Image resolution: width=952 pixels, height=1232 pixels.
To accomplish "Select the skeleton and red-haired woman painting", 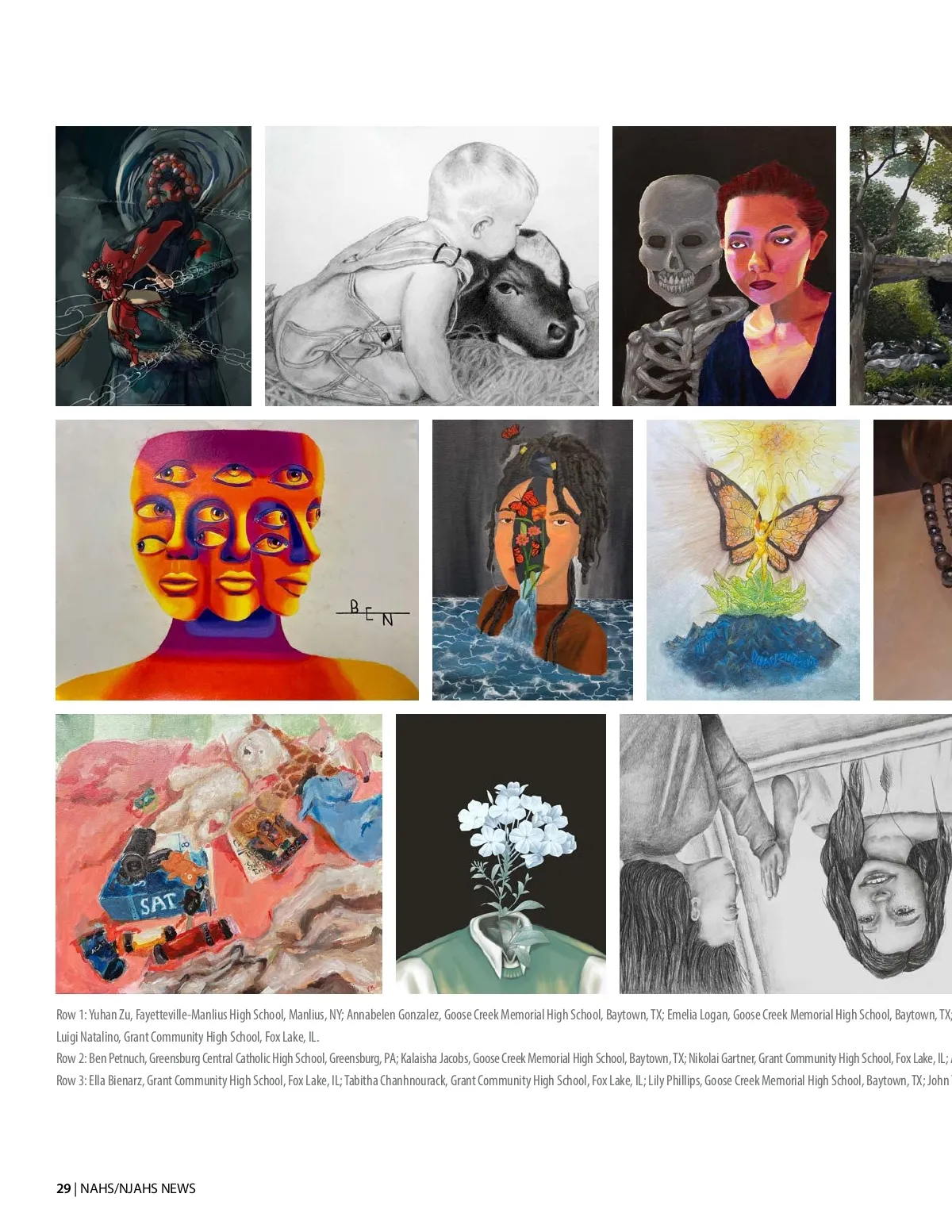I will point(724,266).
